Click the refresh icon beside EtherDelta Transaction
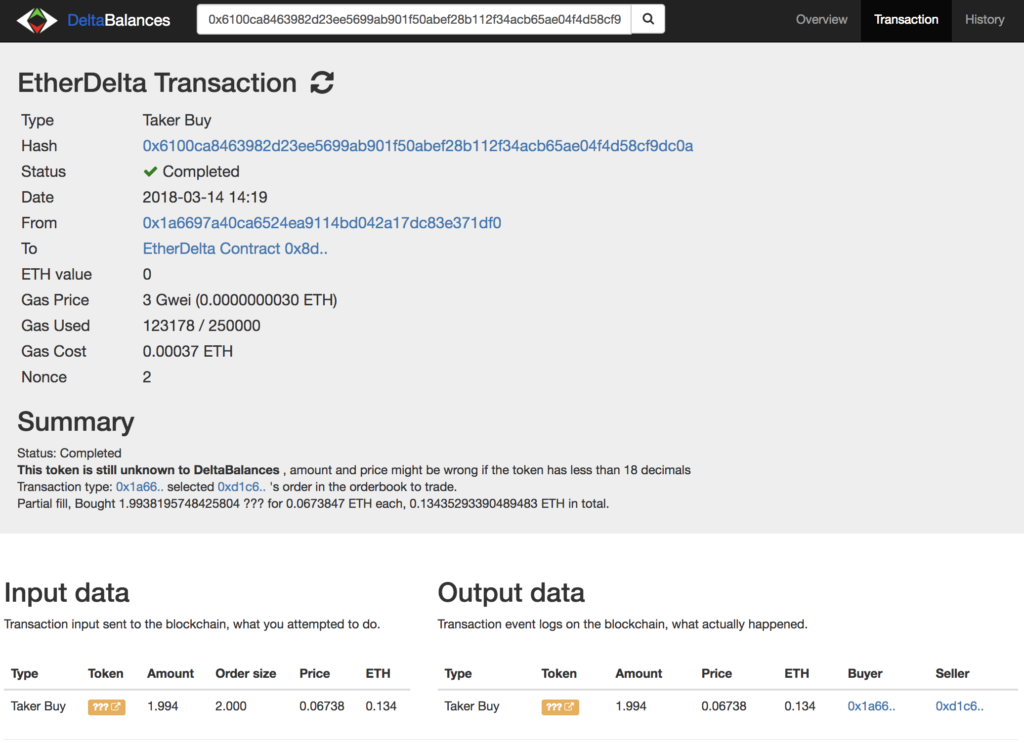1024x743 pixels. pos(322,83)
